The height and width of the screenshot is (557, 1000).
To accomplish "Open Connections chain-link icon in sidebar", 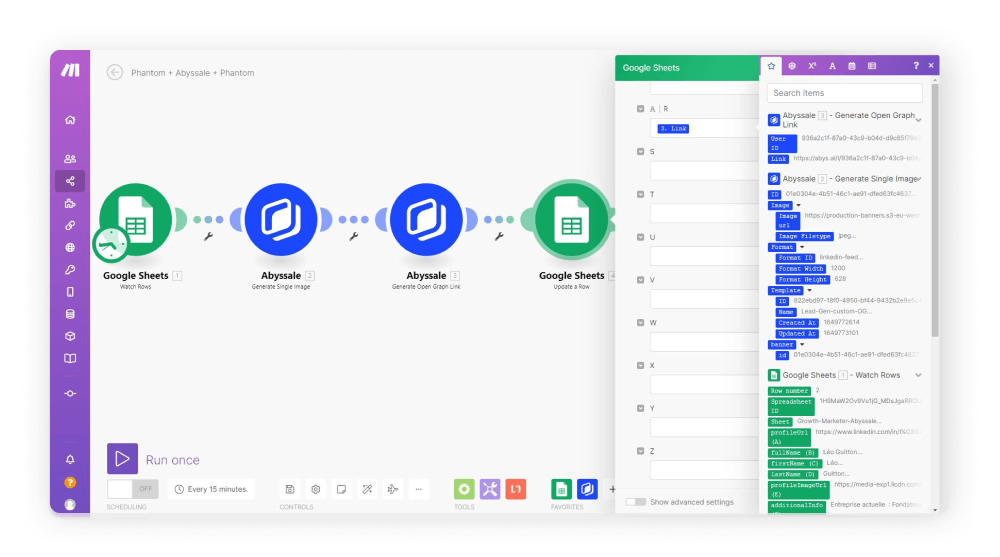I will [70, 225].
